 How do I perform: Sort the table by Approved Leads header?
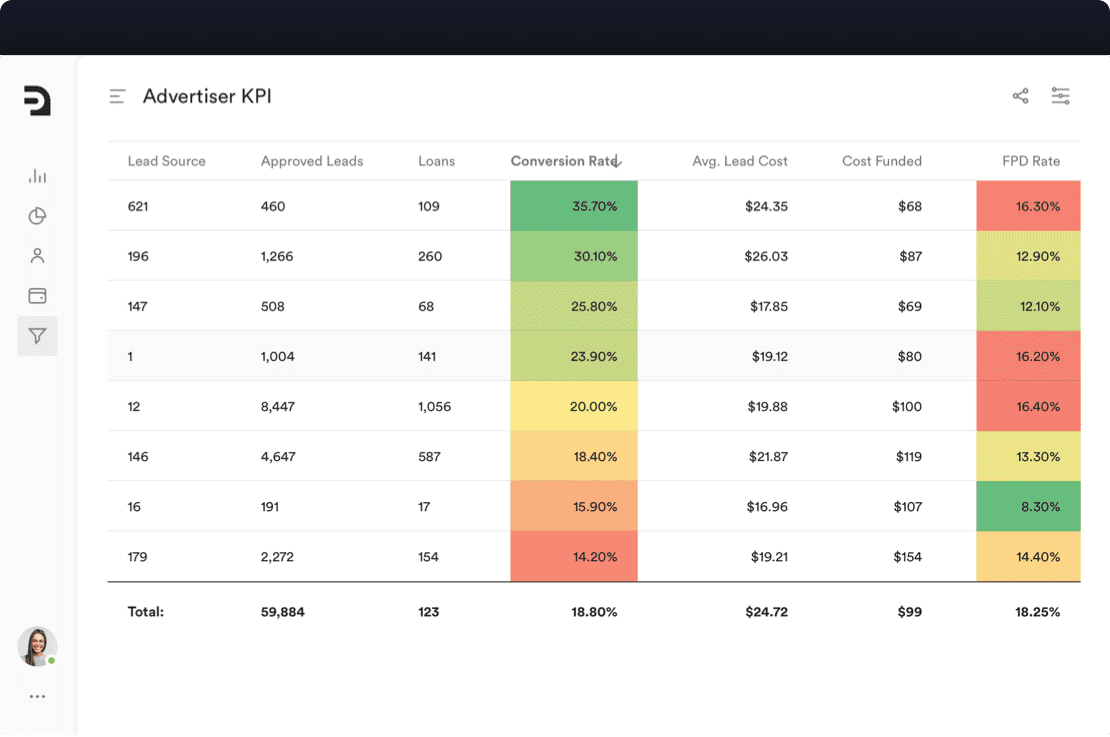[311, 160]
